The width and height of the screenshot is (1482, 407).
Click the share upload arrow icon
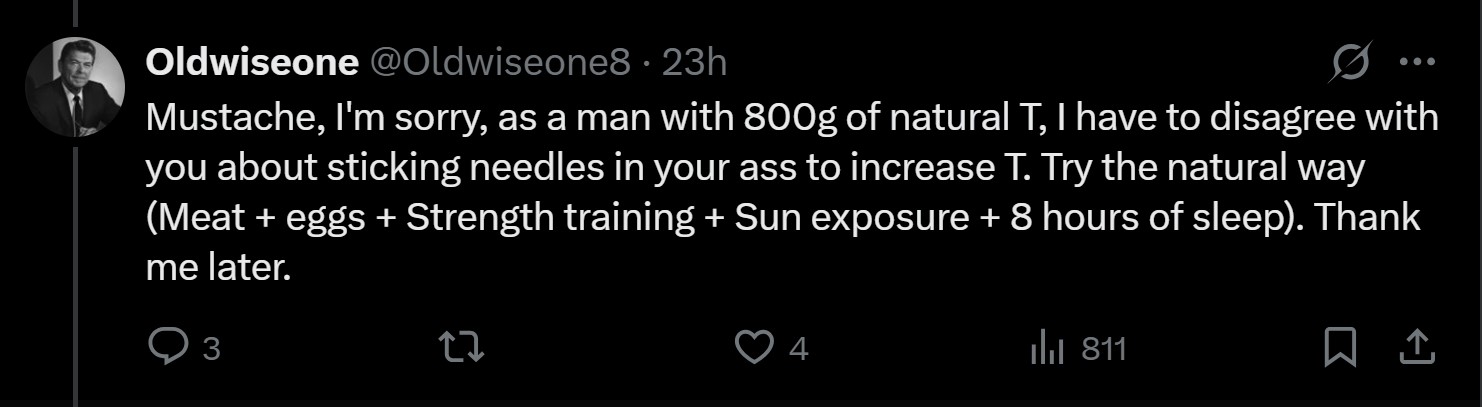pyautogui.click(x=1414, y=347)
